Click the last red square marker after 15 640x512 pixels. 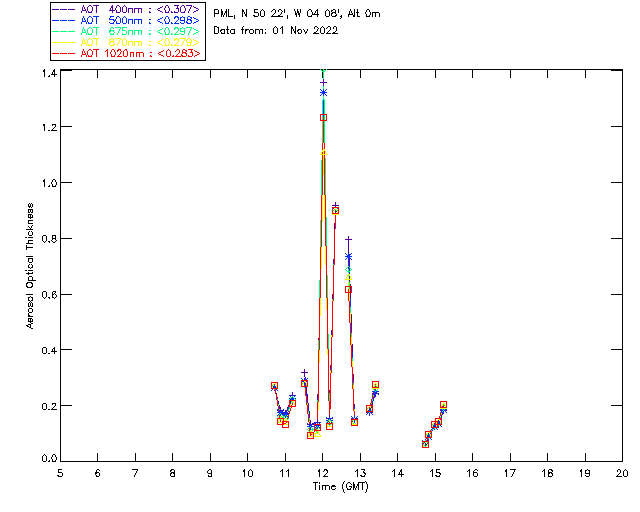click(443, 405)
